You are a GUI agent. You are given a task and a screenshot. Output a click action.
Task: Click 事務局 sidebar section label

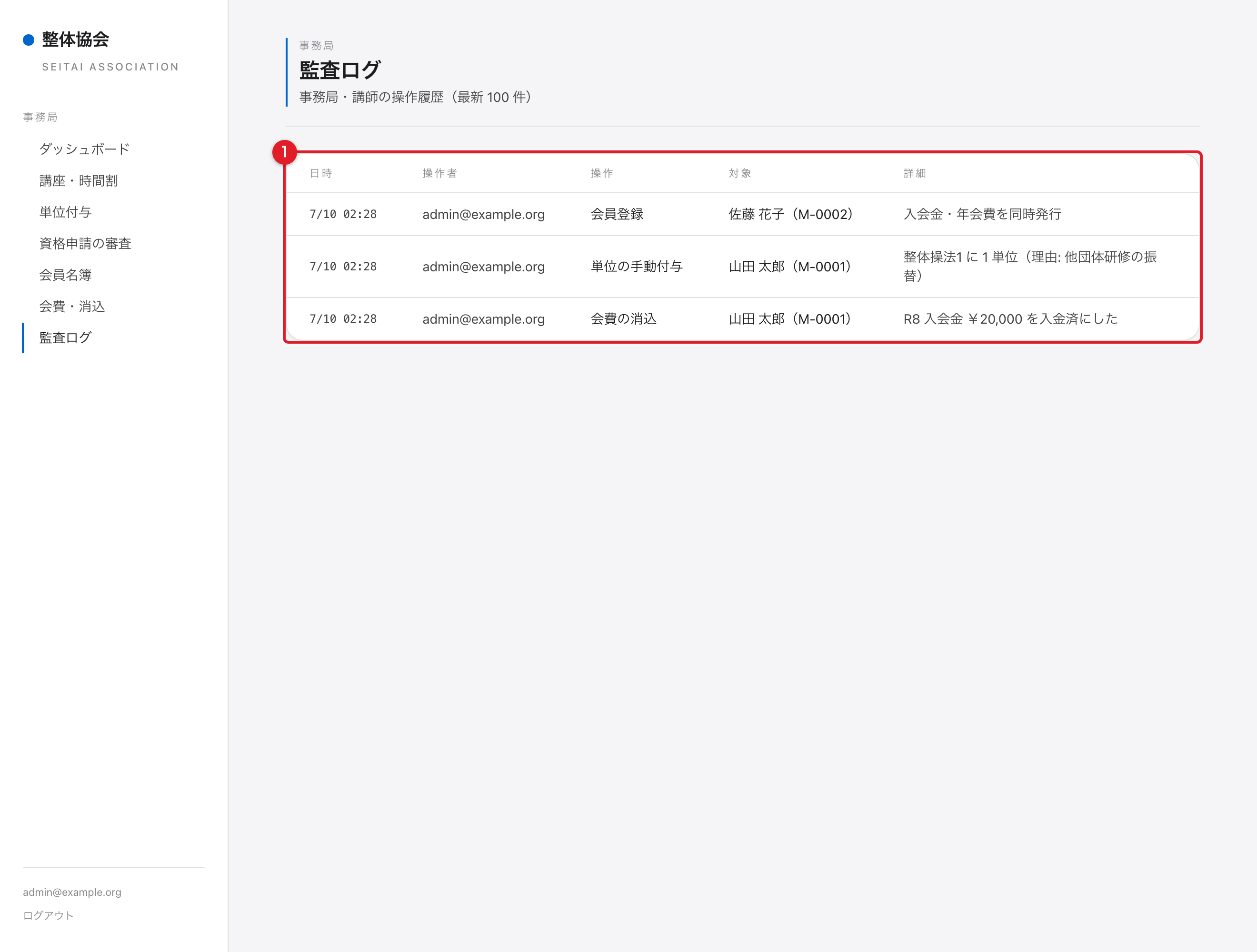tap(40, 117)
